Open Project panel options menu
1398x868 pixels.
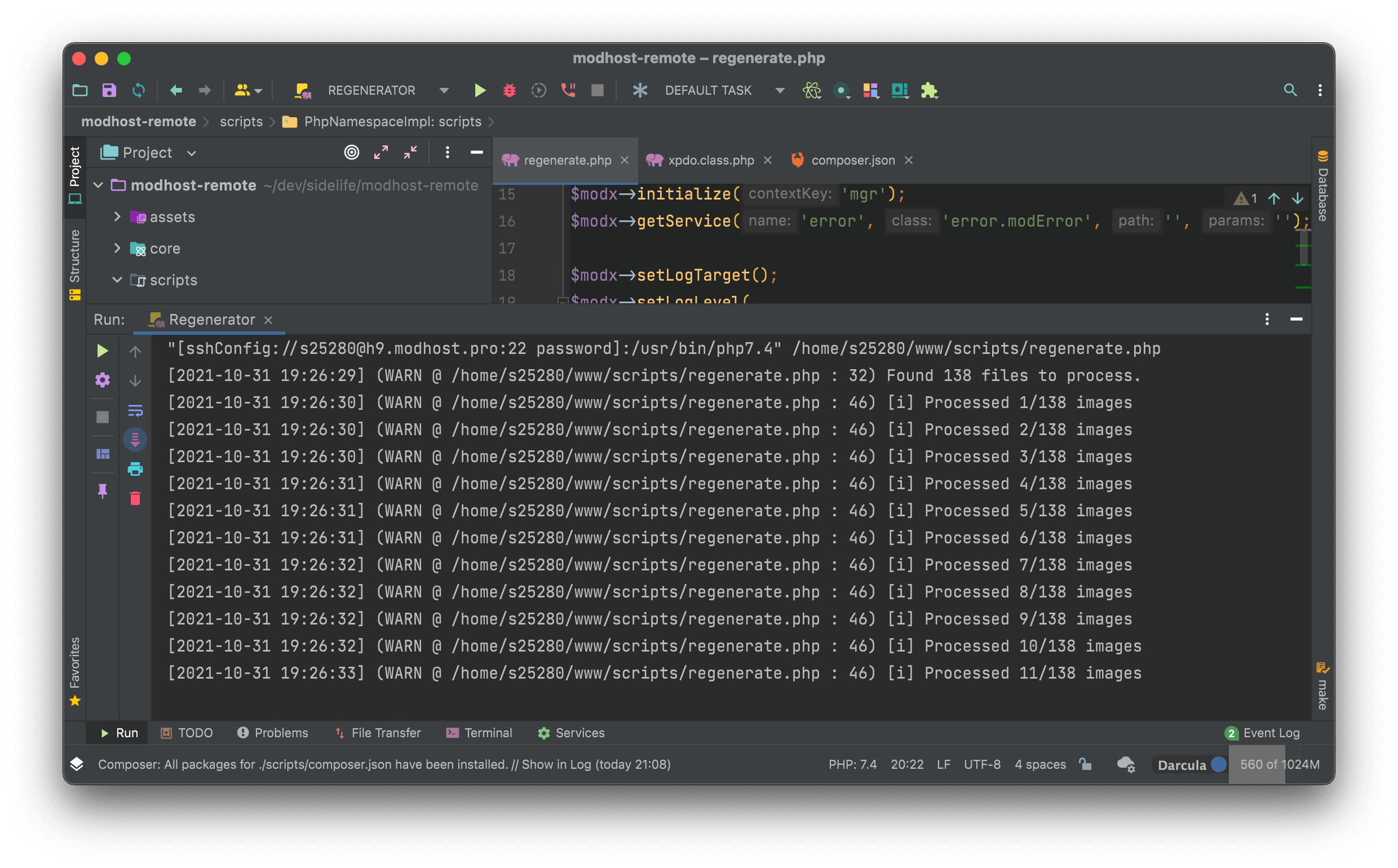[447, 152]
